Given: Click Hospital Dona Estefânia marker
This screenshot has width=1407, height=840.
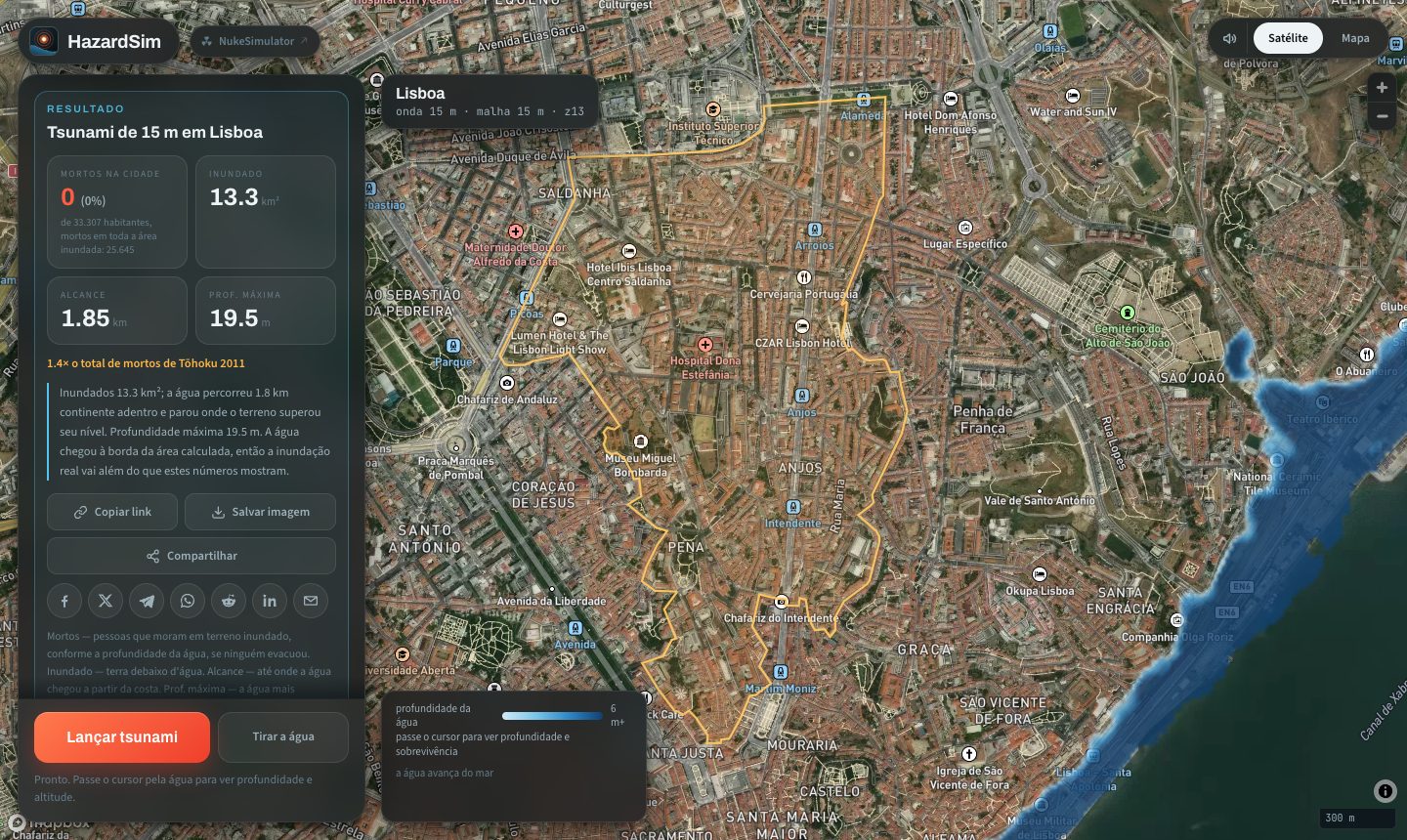Looking at the screenshot, I should pos(705,345).
